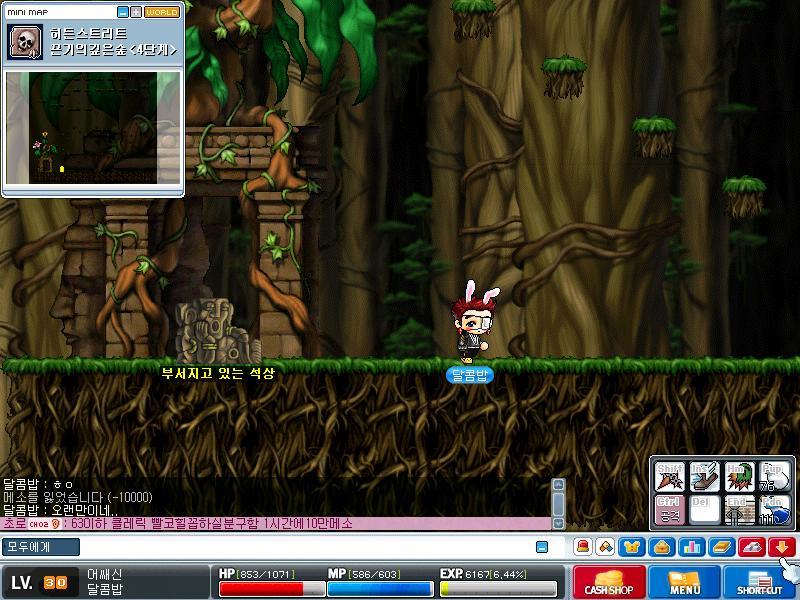Click the HP value [853/1071] text
800x600 pixels.
click(x=265, y=574)
